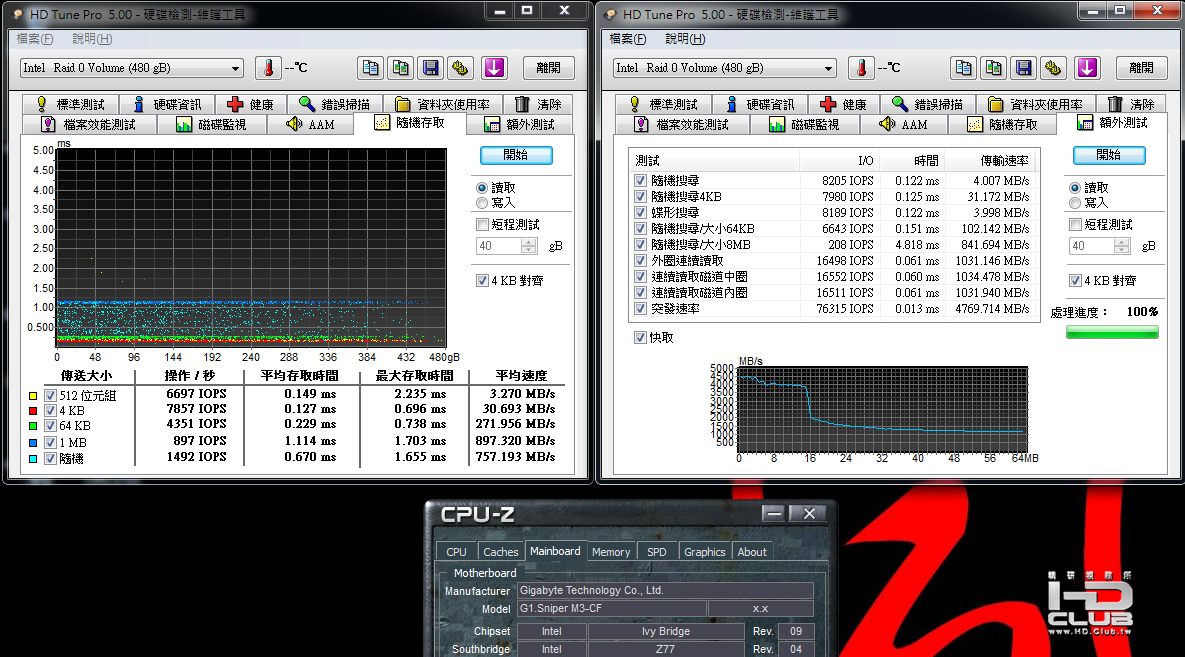This screenshot has width=1185, height=657.
Task: Click the save floppy icon in right window
Action: click(x=1023, y=68)
